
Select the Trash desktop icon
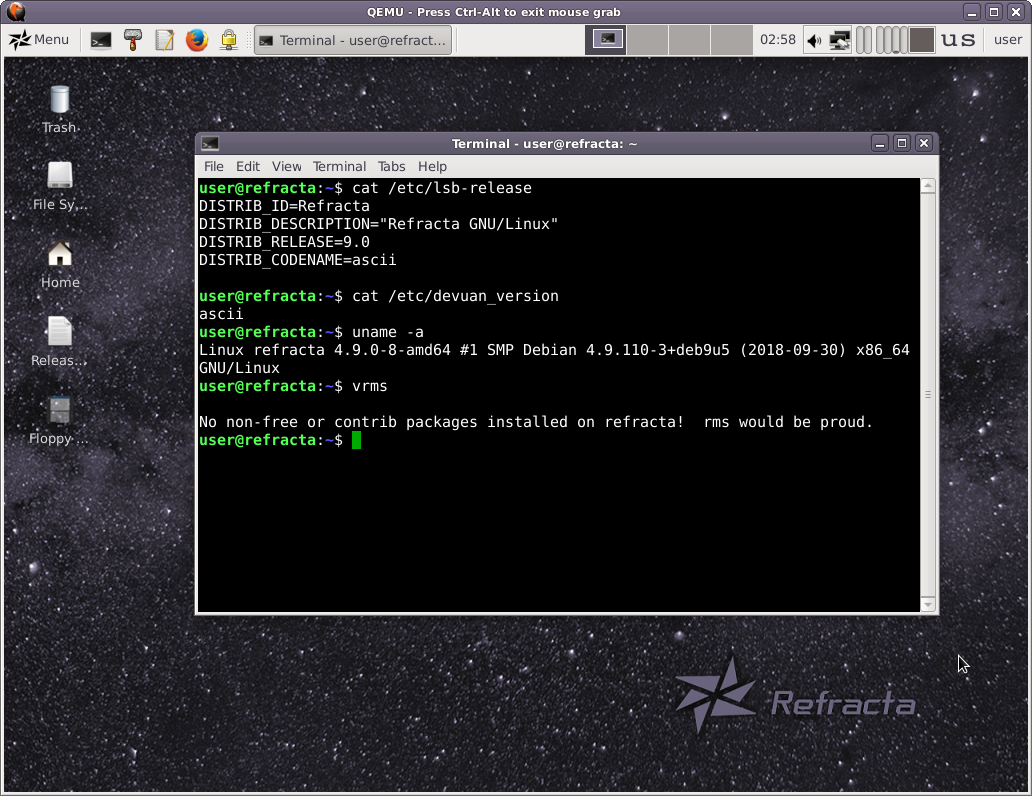[x=59, y=109]
